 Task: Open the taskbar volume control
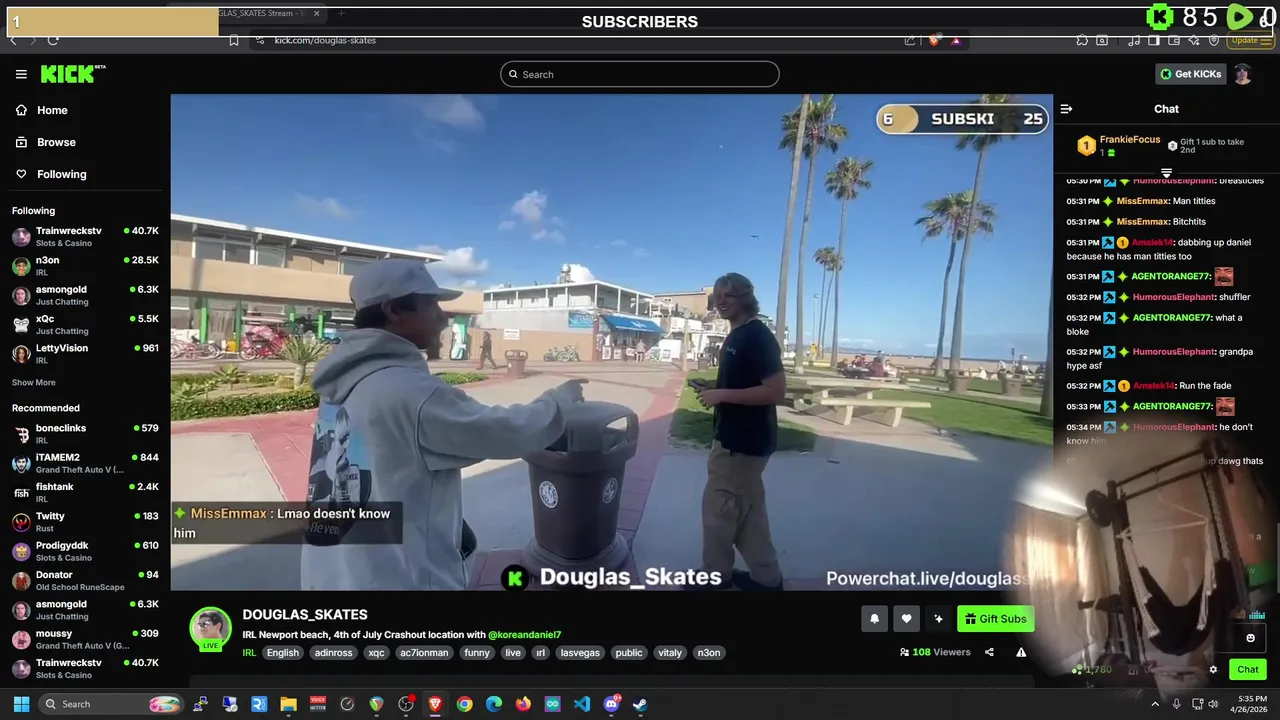(1213, 704)
